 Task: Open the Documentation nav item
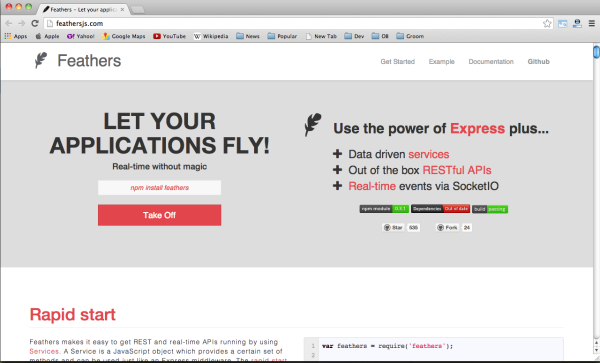[491, 62]
